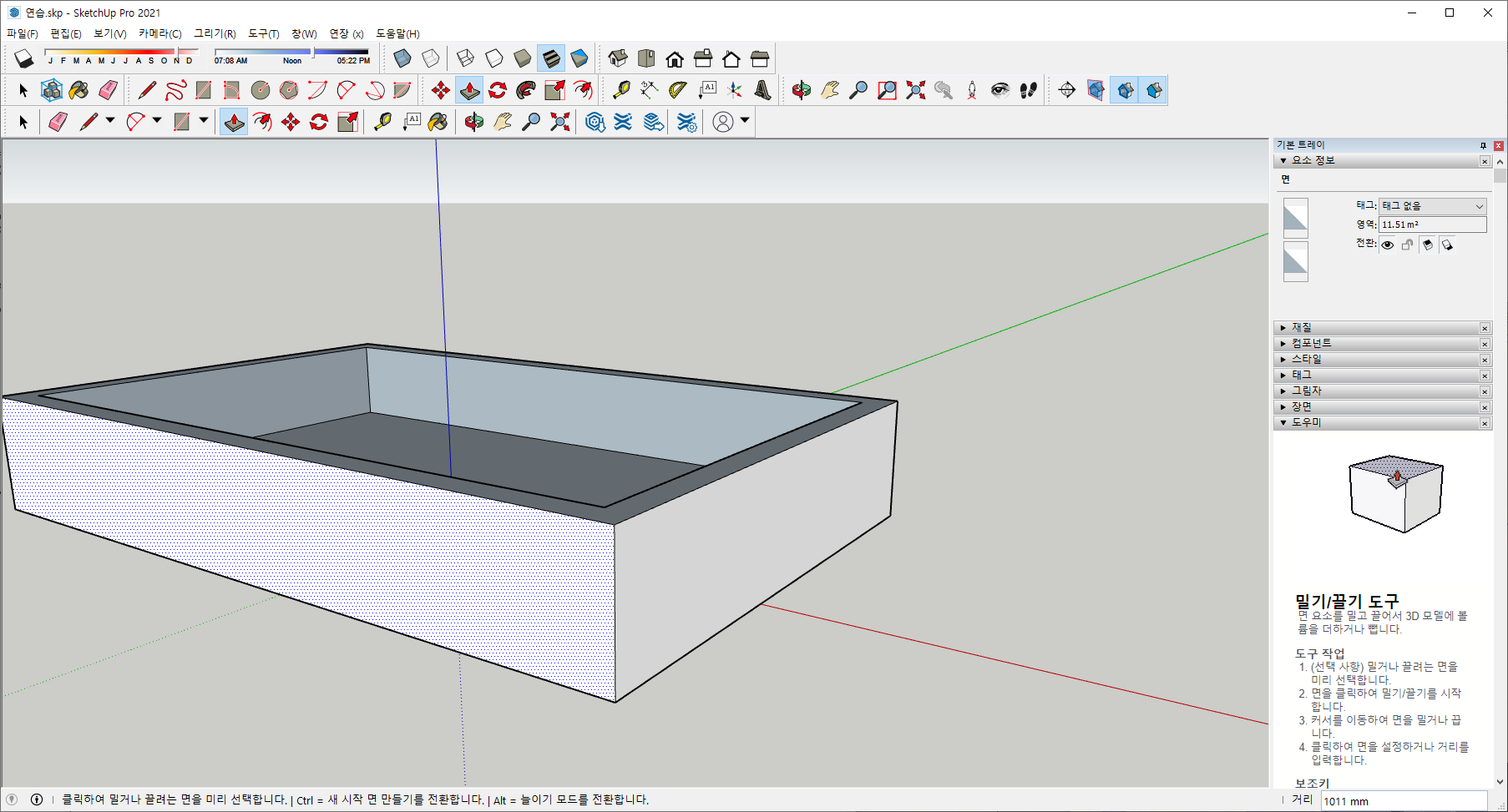Choose the 3D Text tool
Screen dimensions: 1508x812
pos(763,90)
